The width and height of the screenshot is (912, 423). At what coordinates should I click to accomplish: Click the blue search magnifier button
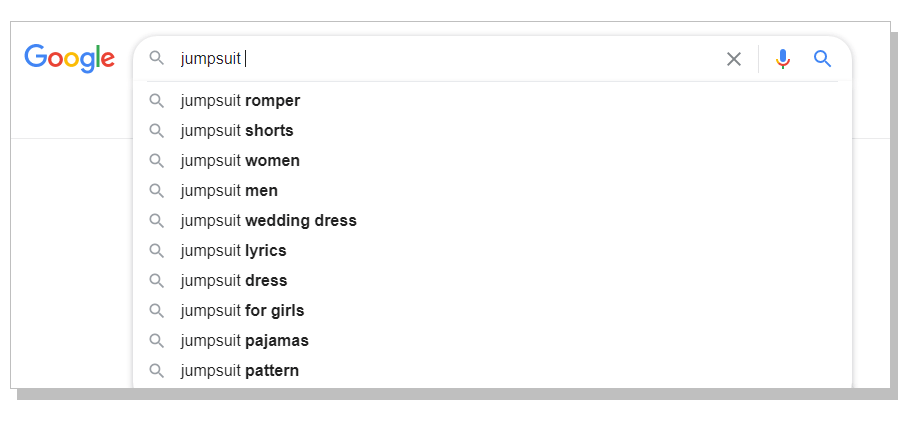(823, 59)
